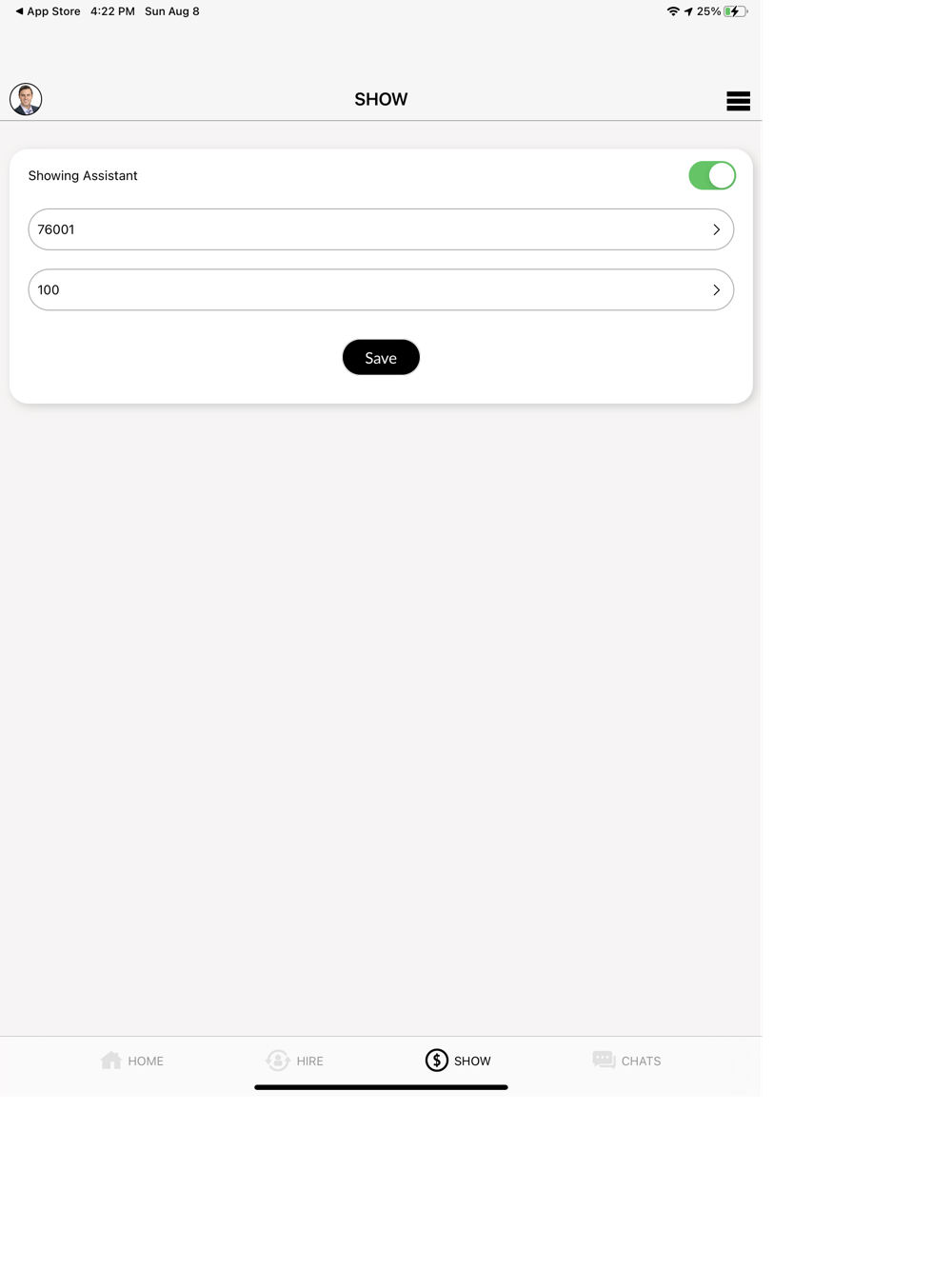The image size is (952, 1270).
Task: Expand the 76001 zip code chevron
Action: pyautogui.click(x=716, y=229)
